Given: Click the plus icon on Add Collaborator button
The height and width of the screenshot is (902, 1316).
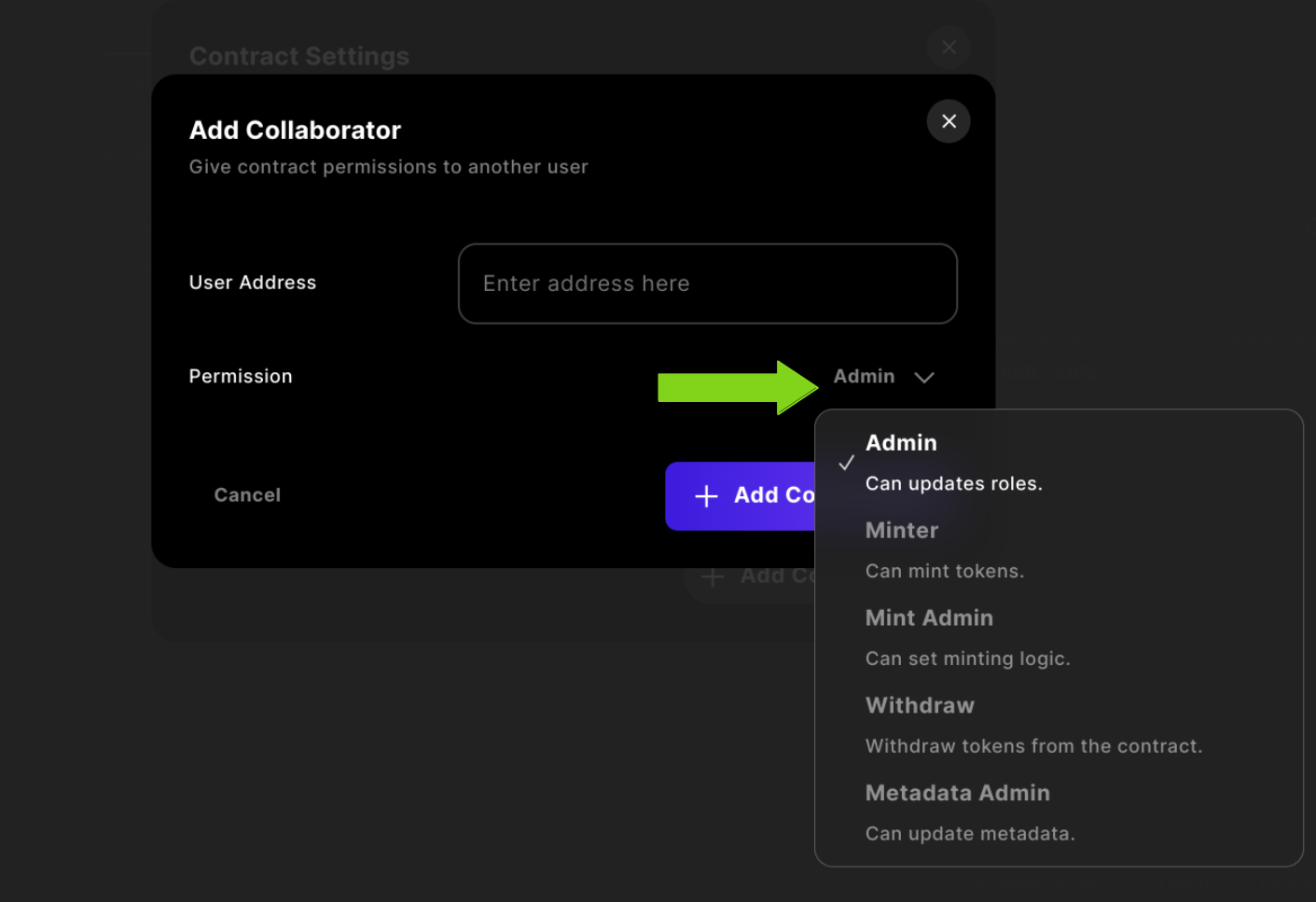Looking at the screenshot, I should coord(707,496).
